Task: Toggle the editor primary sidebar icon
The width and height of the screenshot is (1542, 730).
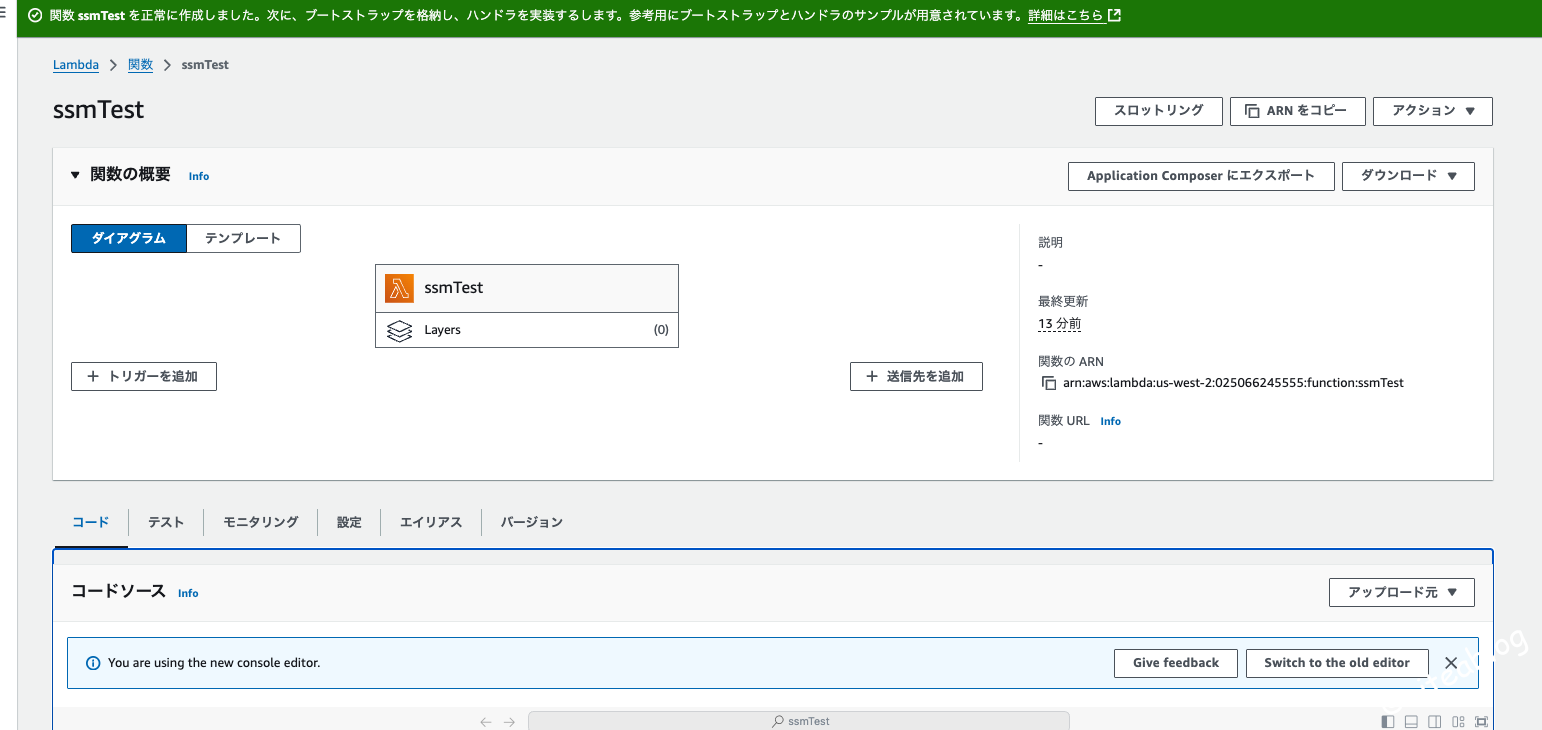Action: [1388, 722]
